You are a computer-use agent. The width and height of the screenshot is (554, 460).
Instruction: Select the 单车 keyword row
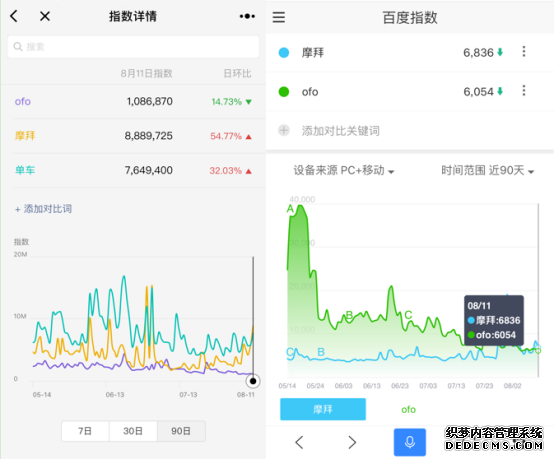pyautogui.click(x=133, y=170)
